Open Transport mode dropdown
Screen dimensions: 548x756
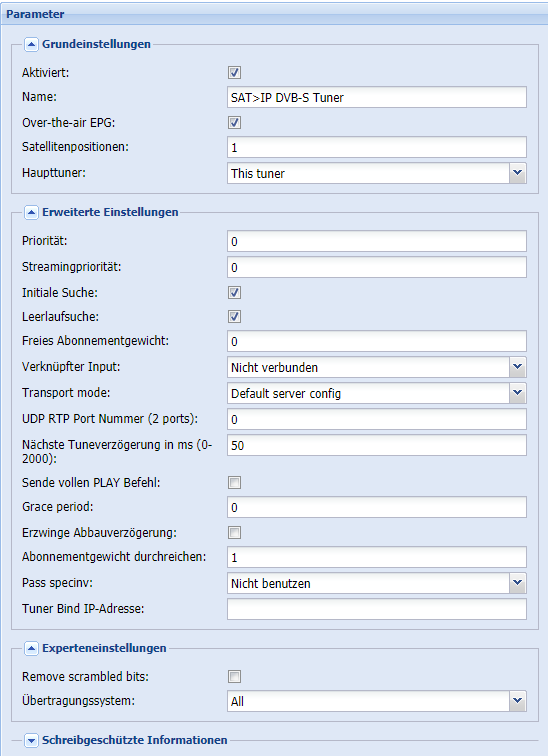point(518,393)
